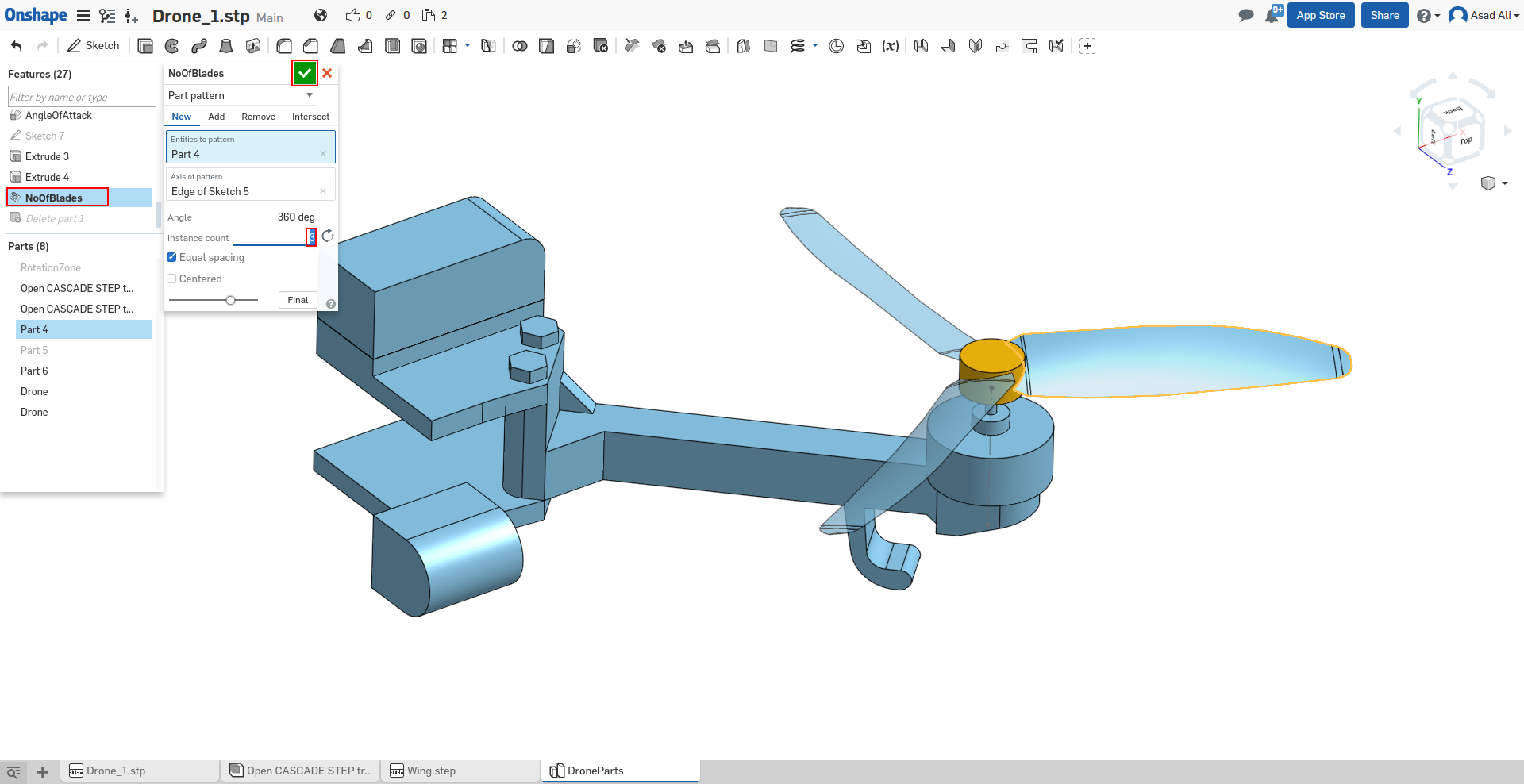This screenshot has height=784, width=1524.
Task: Select the Loft tool
Action: click(226, 46)
